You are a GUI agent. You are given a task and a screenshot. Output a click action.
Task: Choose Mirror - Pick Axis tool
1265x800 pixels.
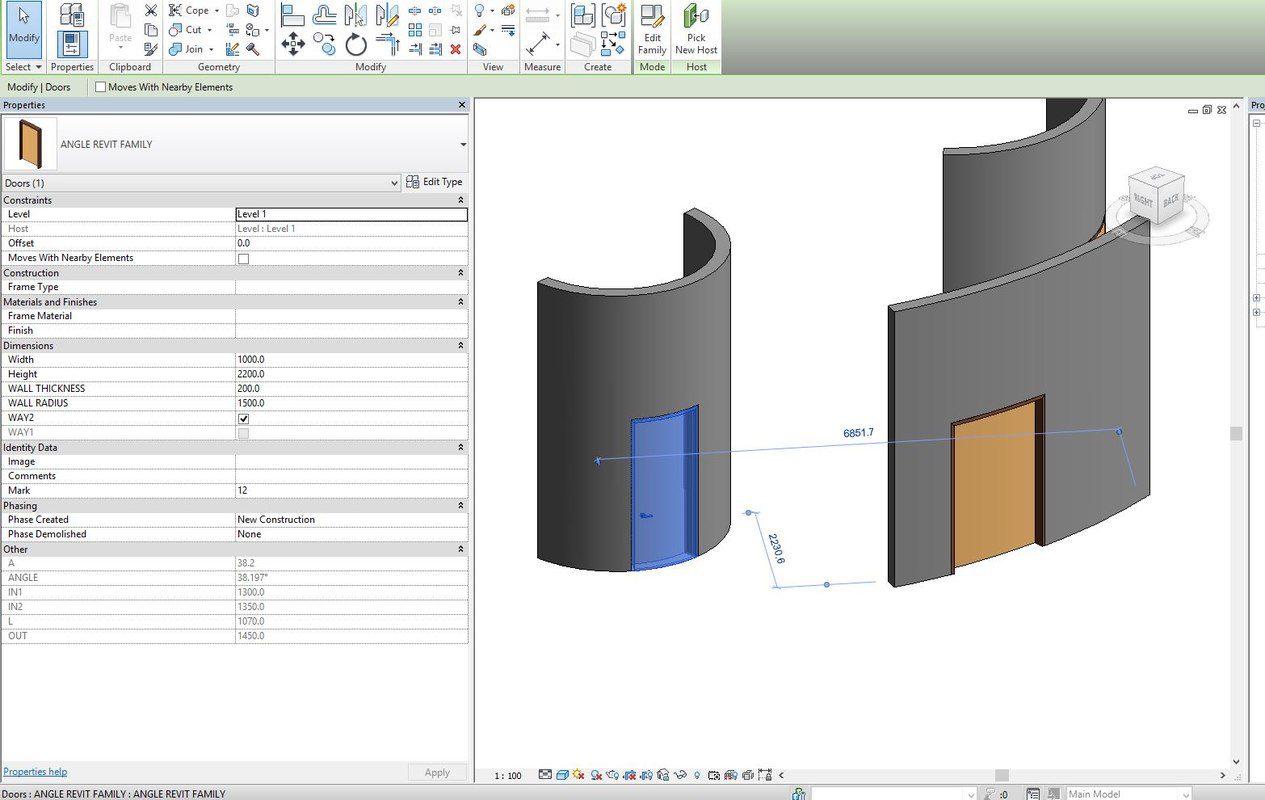(x=355, y=14)
